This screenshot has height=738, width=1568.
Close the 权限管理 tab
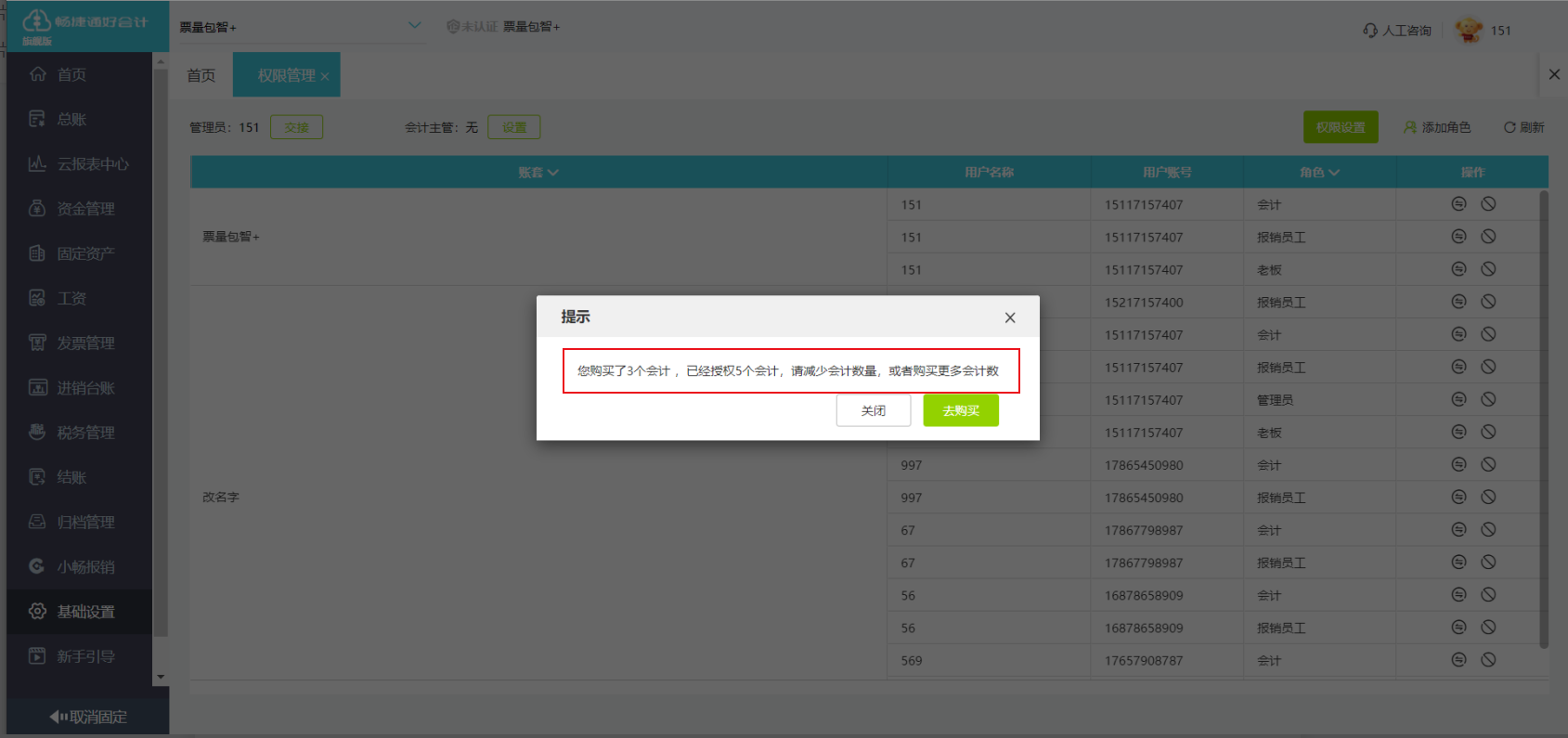click(x=325, y=77)
